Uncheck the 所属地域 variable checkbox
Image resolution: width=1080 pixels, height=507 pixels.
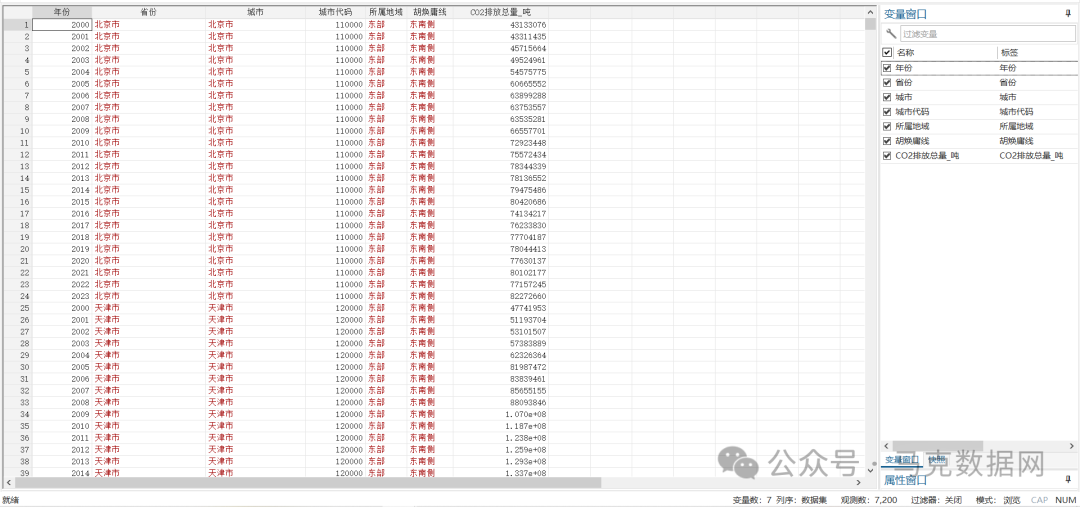[x=887, y=126]
